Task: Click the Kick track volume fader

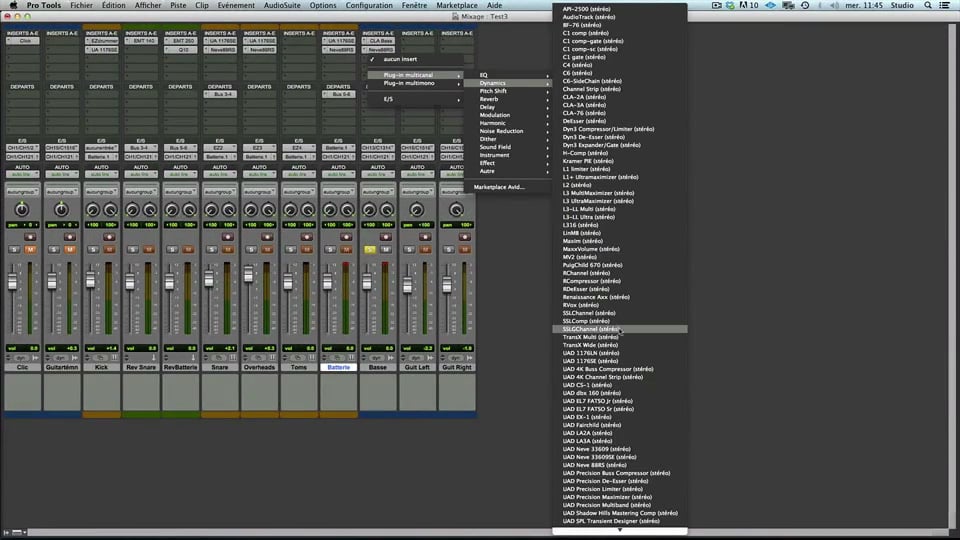Action: 91,280
